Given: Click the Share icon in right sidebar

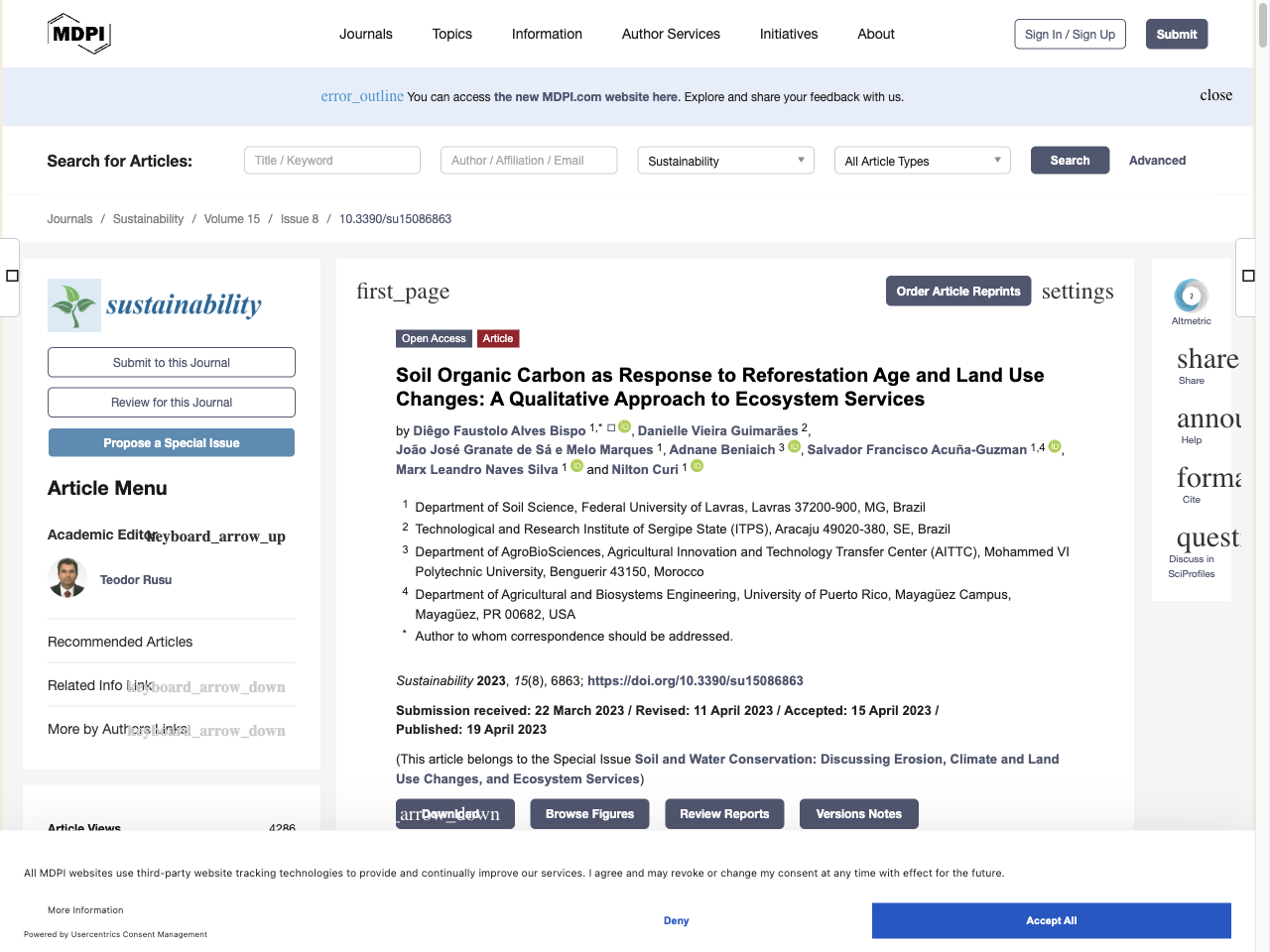Looking at the screenshot, I should point(1206,360).
